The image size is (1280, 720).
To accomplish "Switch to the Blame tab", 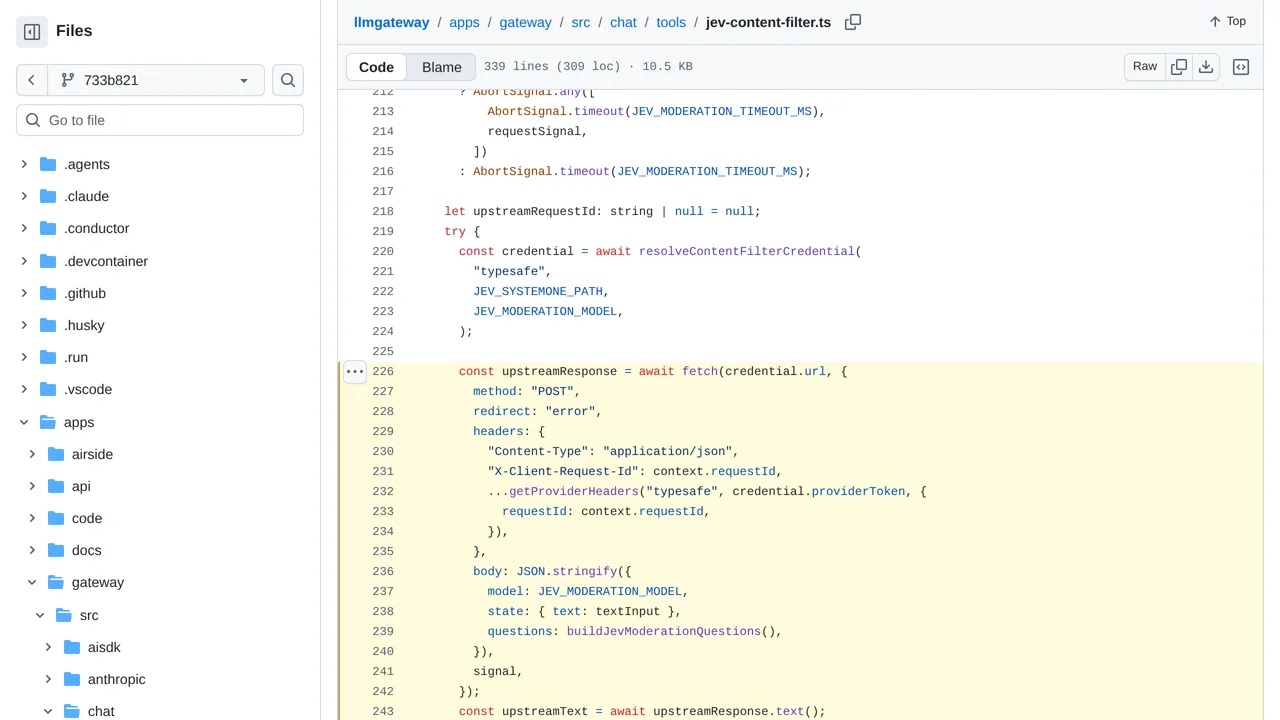I will coord(442,67).
